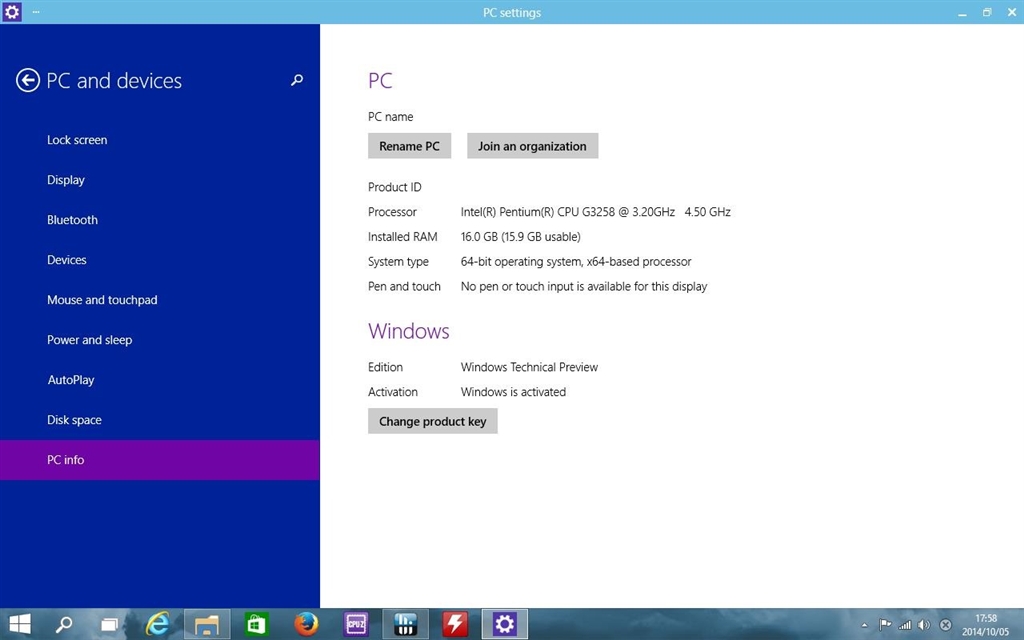Open the red lightning bolt taskbar app
Screen dimensions: 1024x640
click(455, 624)
